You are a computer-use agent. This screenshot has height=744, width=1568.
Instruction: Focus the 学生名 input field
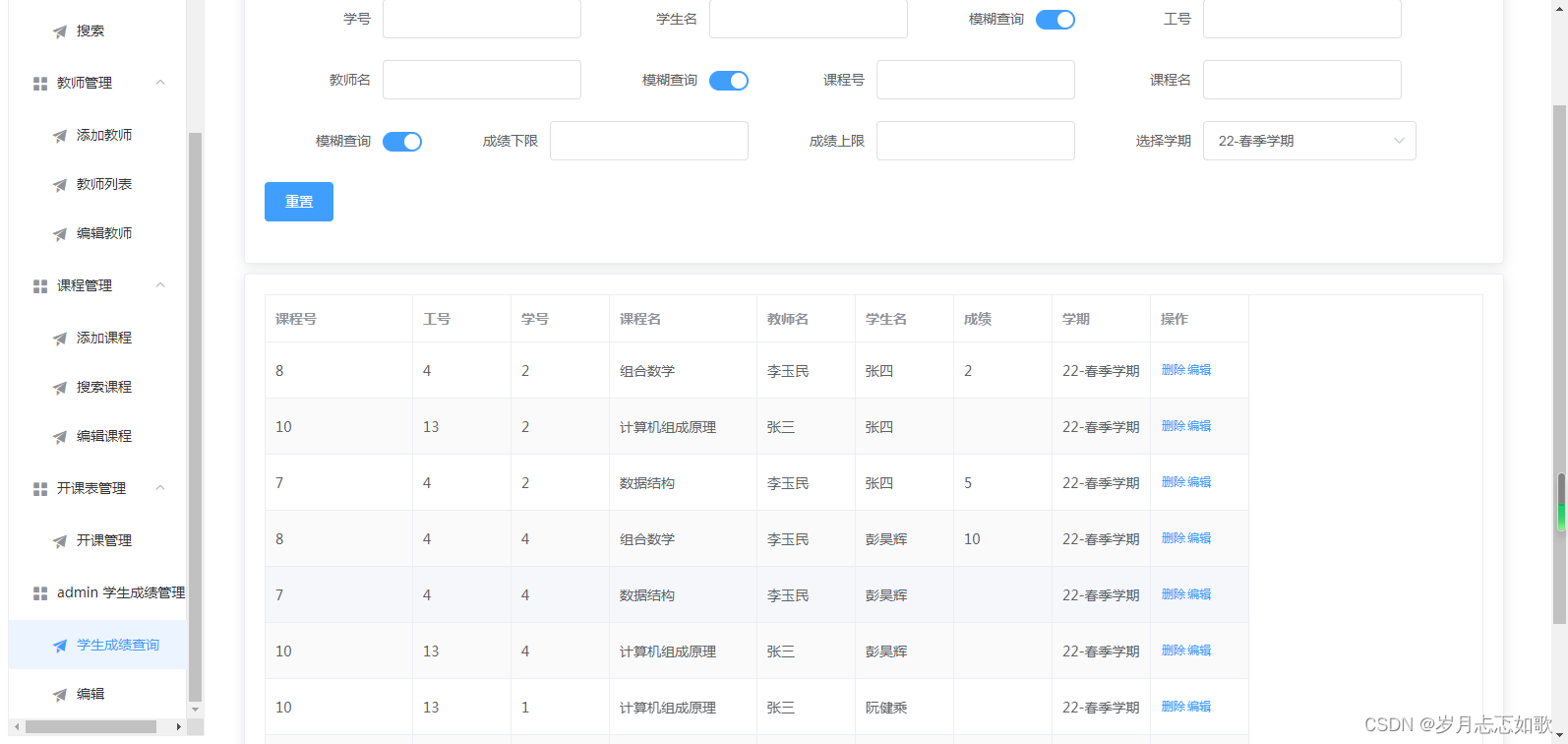point(809,19)
